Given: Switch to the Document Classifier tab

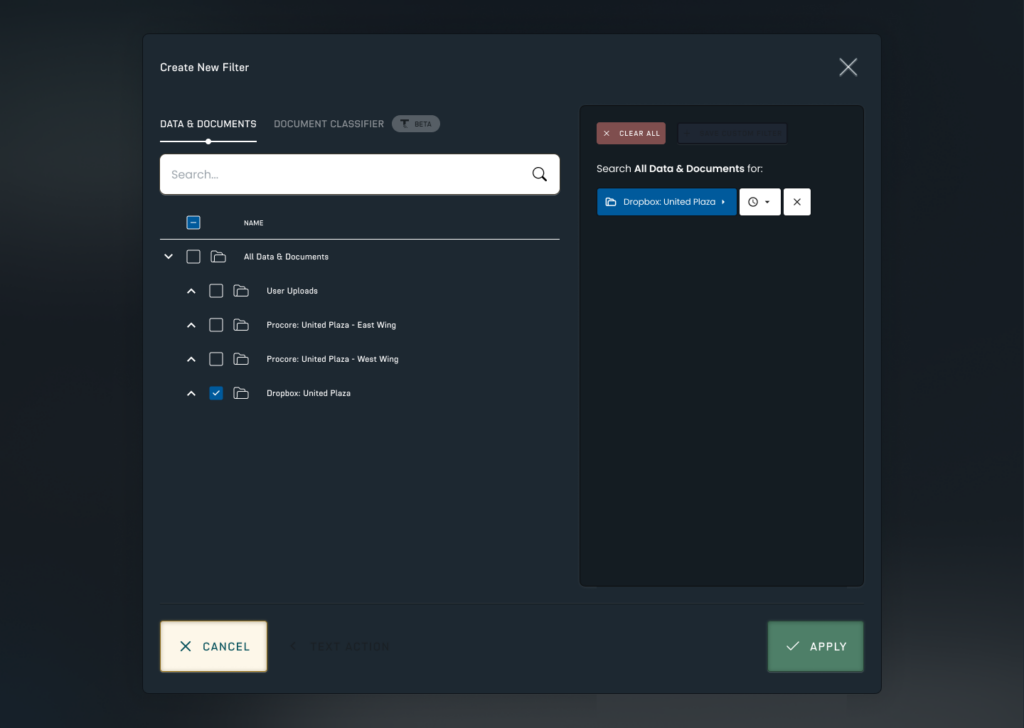Looking at the screenshot, I should 328,124.
